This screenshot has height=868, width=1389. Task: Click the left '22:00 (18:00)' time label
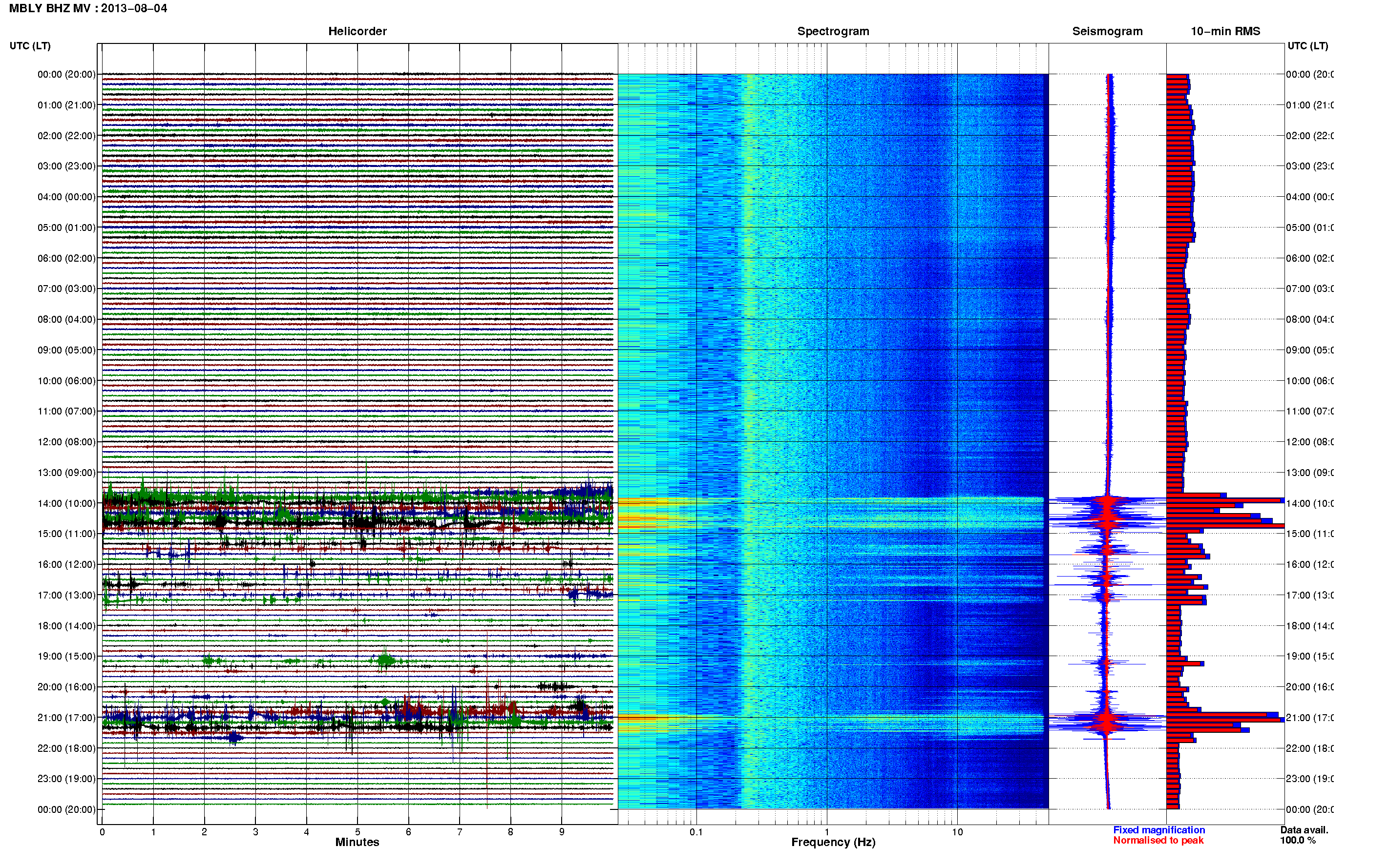[x=66, y=748]
